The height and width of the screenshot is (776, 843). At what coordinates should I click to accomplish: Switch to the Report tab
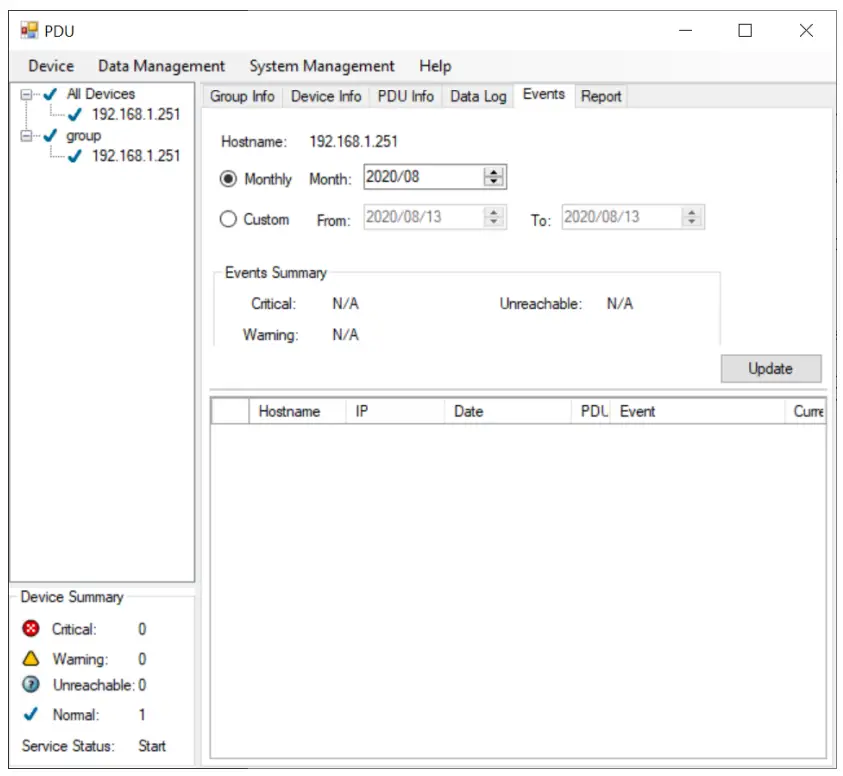pyautogui.click(x=601, y=96)
